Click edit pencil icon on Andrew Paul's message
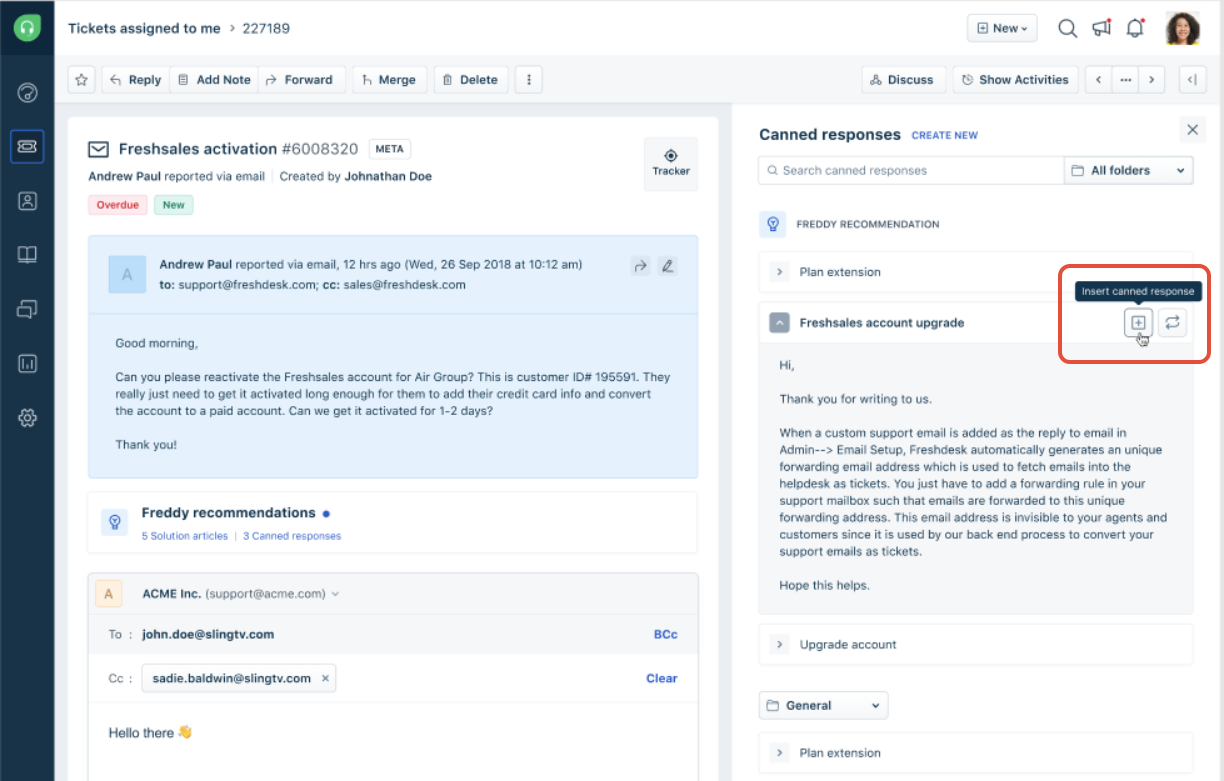1224x781 pixels. tap(667, 266)
